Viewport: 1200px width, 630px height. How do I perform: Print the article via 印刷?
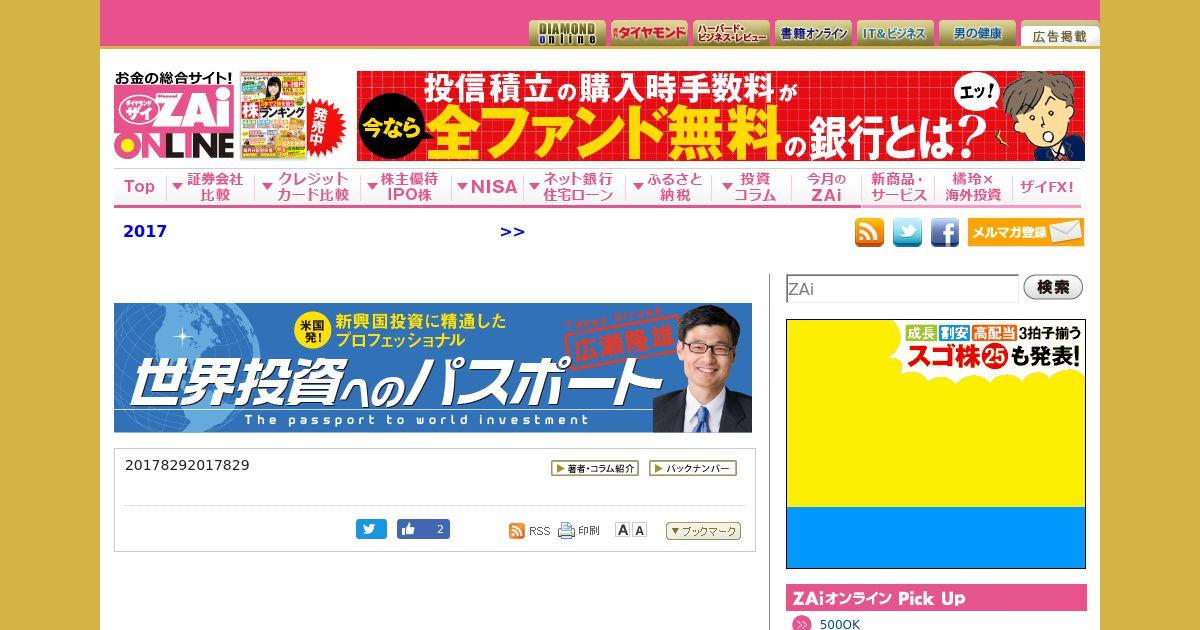click(579, 531)
